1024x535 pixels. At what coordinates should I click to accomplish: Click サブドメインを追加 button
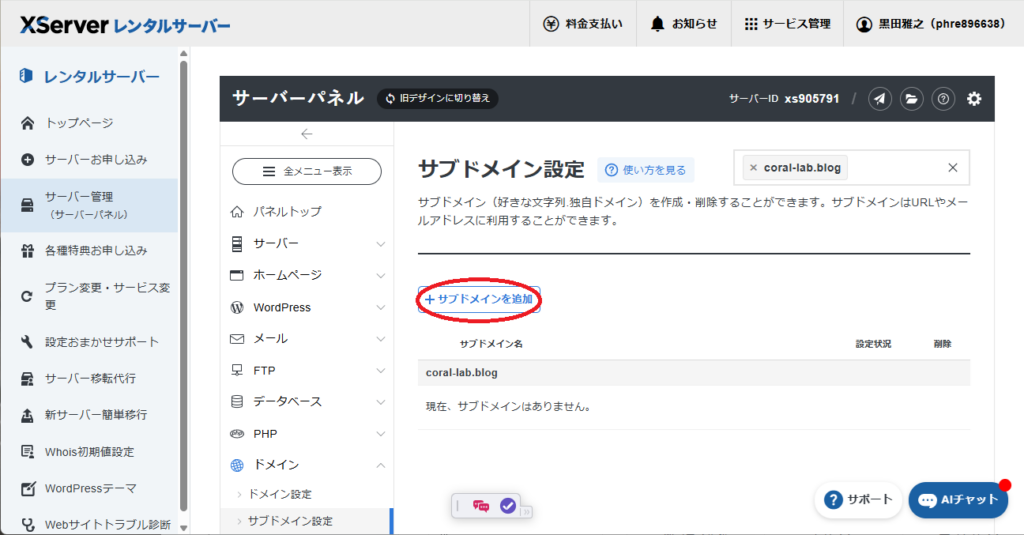479,299
